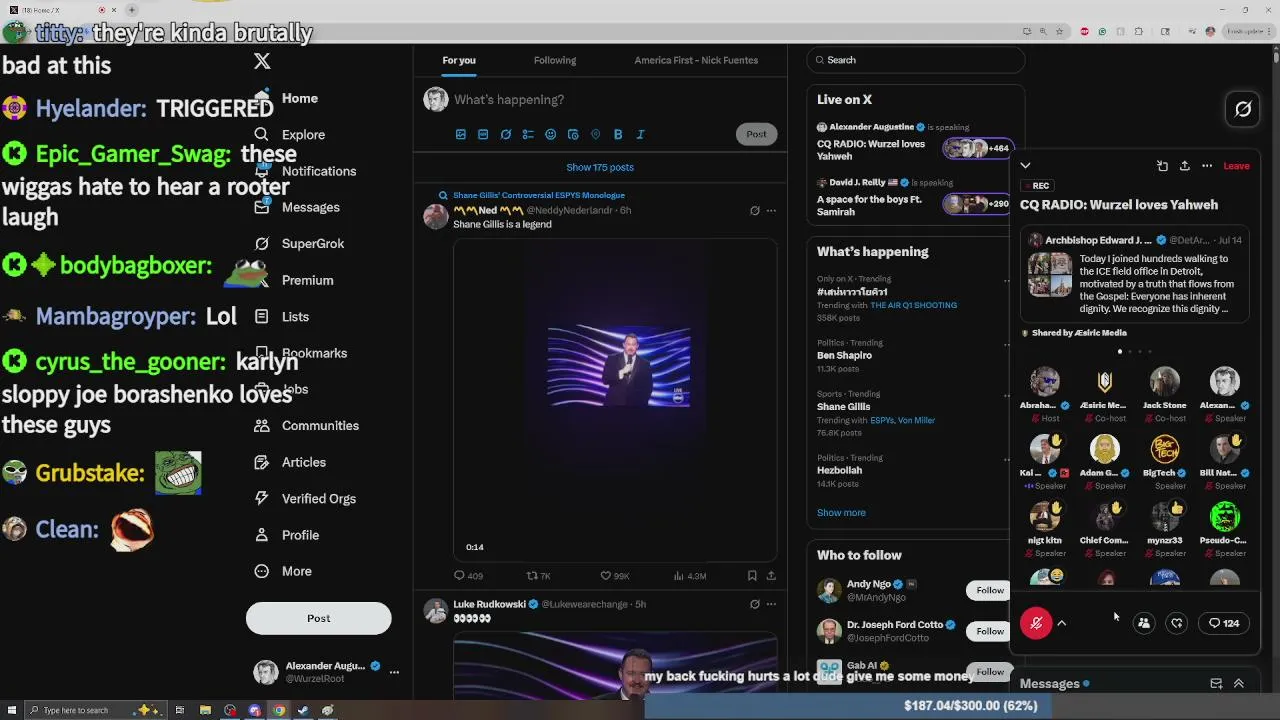Click Show 175 posts
Image resolution: width=1280 pixels, height=720 pixels.
pos(600,167)
